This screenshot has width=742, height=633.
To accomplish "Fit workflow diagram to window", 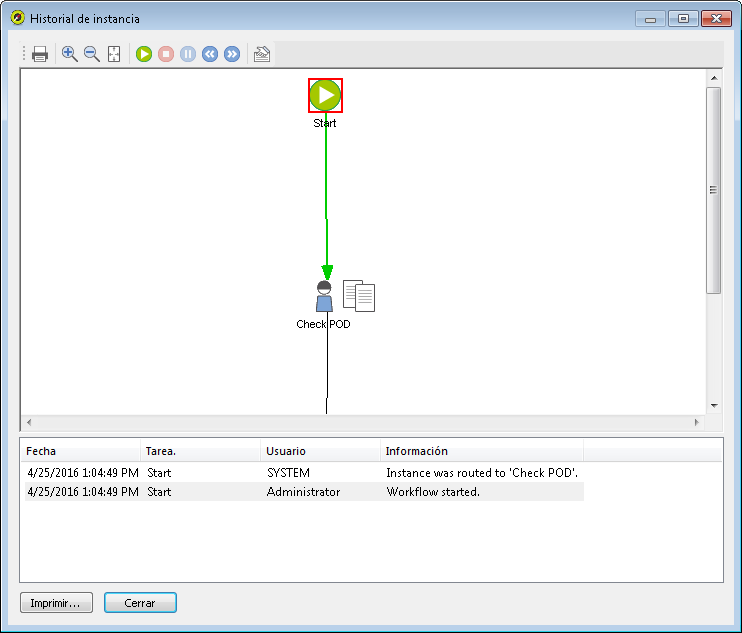I will click(114, 54).
